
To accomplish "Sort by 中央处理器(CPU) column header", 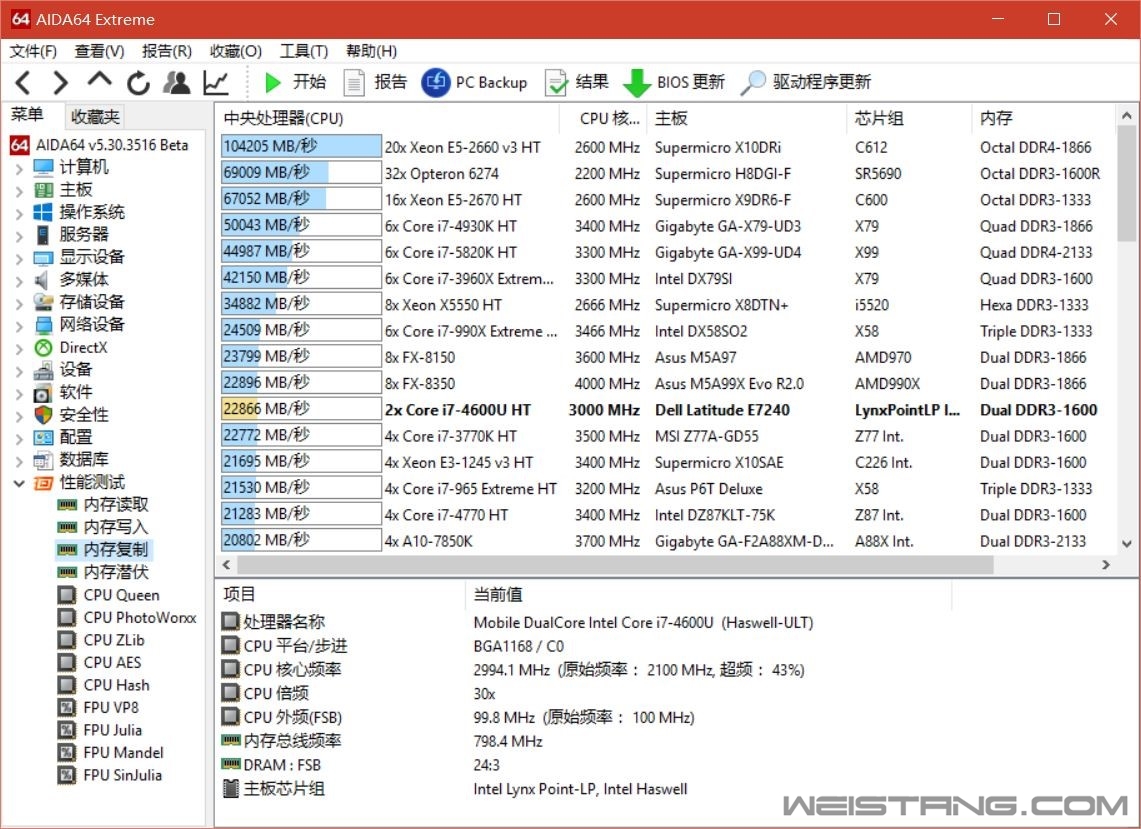I will 387,118.
